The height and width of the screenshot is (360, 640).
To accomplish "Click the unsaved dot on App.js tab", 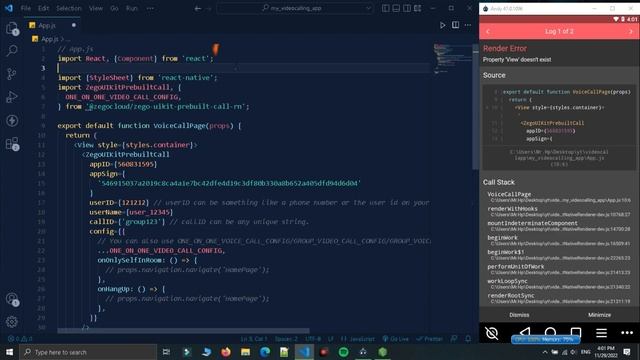I will pyautogui.click(x=73, y=25).
